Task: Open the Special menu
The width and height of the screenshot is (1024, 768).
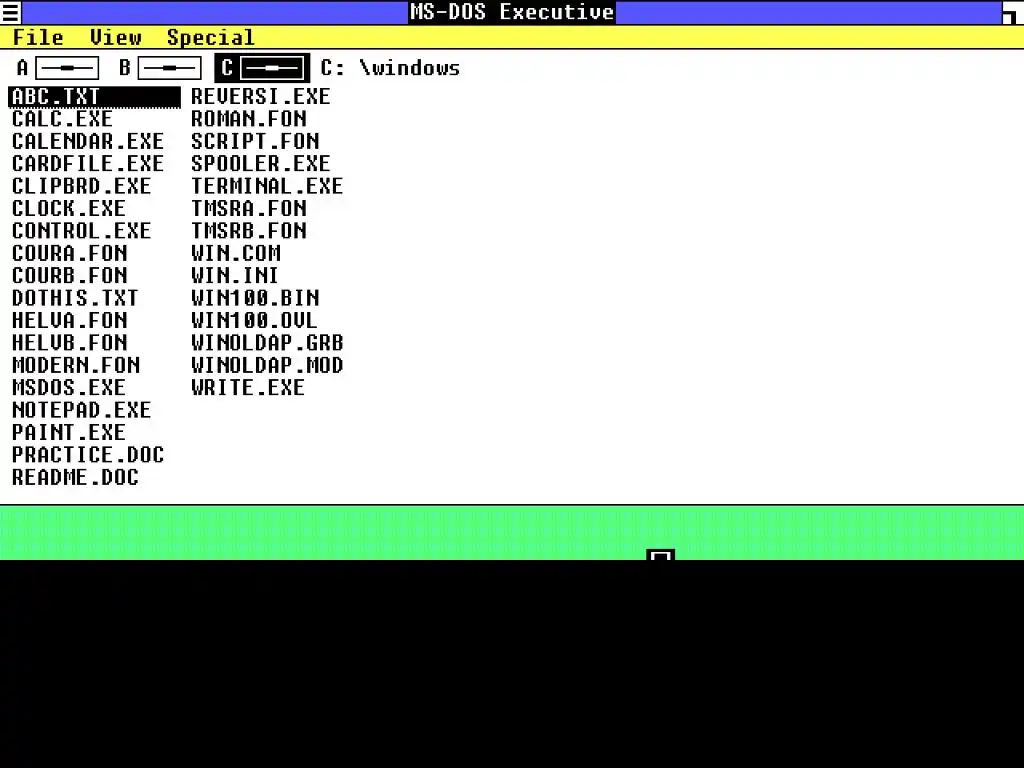Action: point(210,37)
